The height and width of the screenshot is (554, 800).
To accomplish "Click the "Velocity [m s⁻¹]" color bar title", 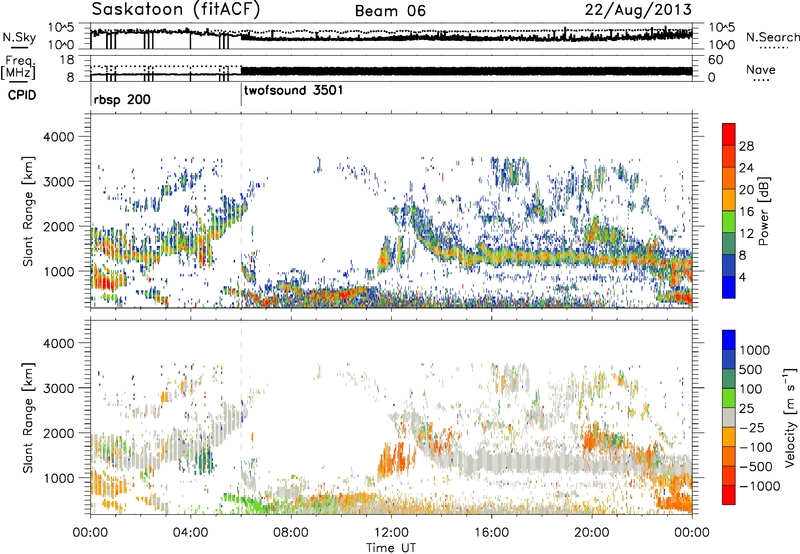I will pos(790,416).
